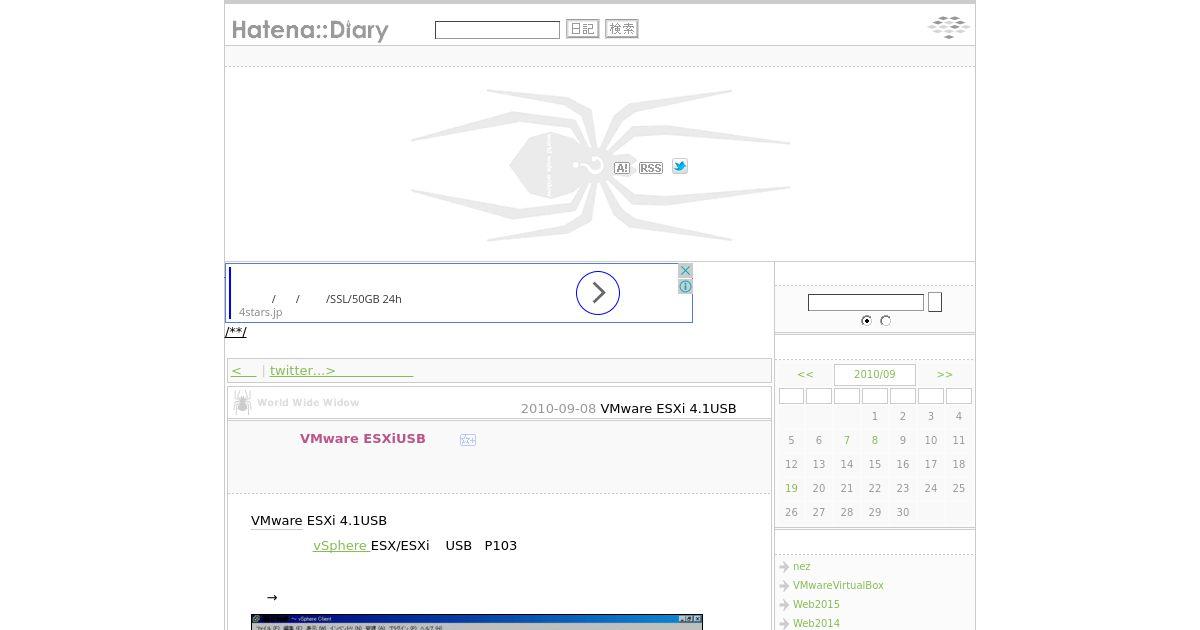Open the 2010-09-08 date link
This screenshot has height=630, width=1200.
558,408
